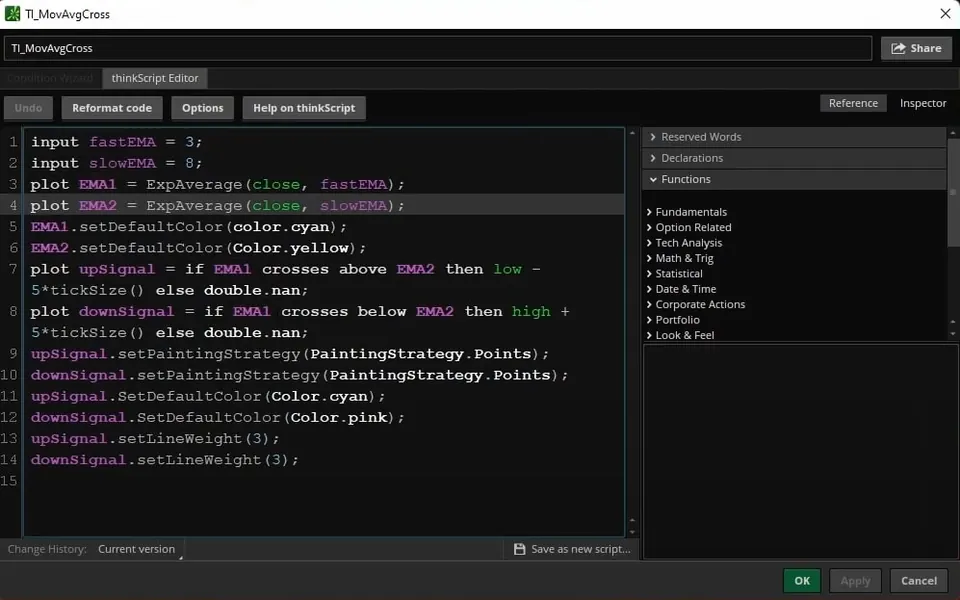Click the Undo button

pyautogui.click(x=28, y=108)
